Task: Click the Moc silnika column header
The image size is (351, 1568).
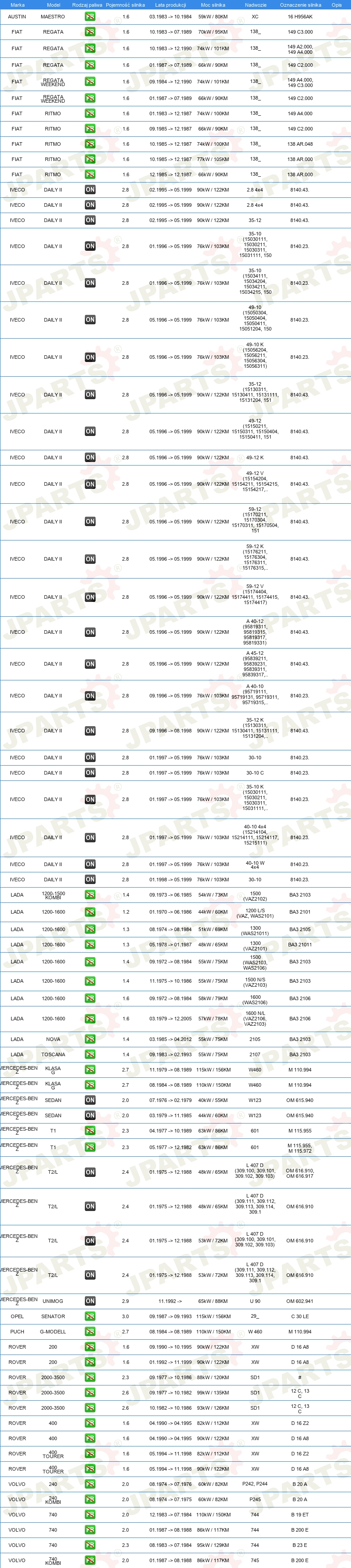Action: tap(213, 5)
